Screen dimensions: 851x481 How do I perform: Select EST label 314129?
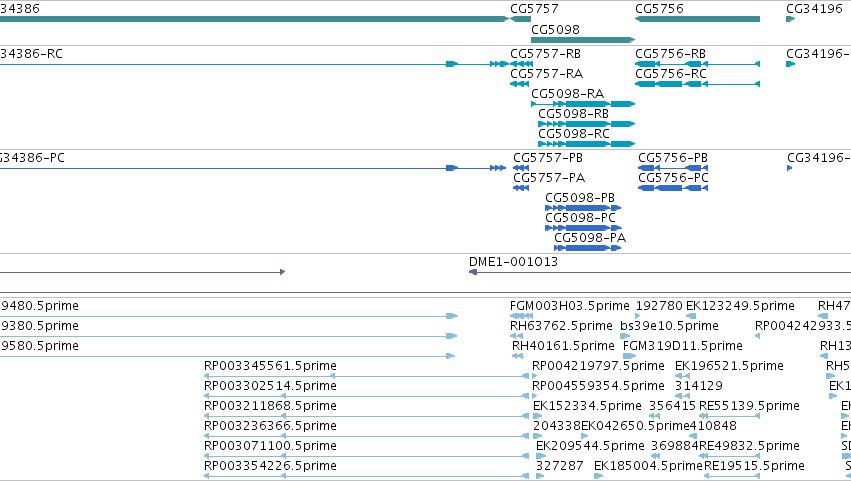698,386
